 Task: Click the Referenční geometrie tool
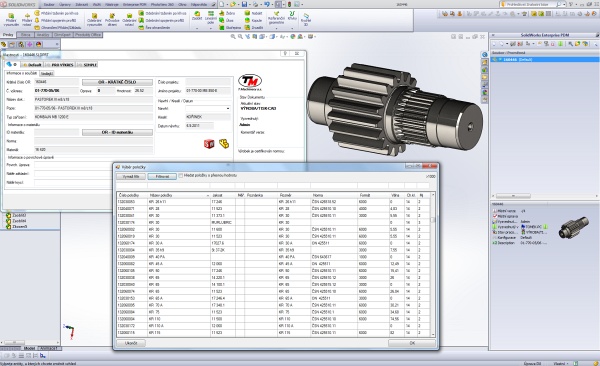(x=276, y=18)
